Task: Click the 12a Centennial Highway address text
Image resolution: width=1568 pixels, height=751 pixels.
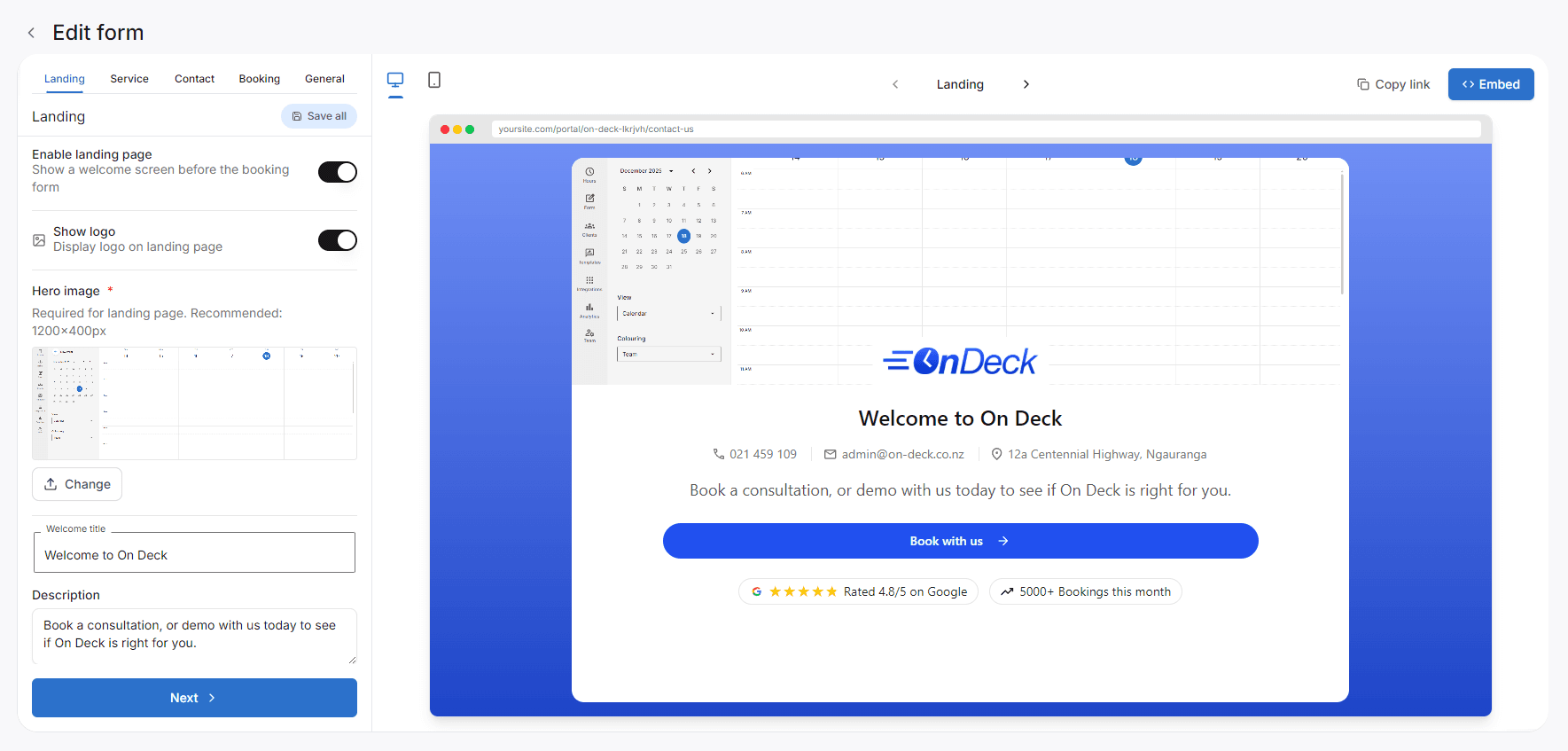Action: 1107,454
